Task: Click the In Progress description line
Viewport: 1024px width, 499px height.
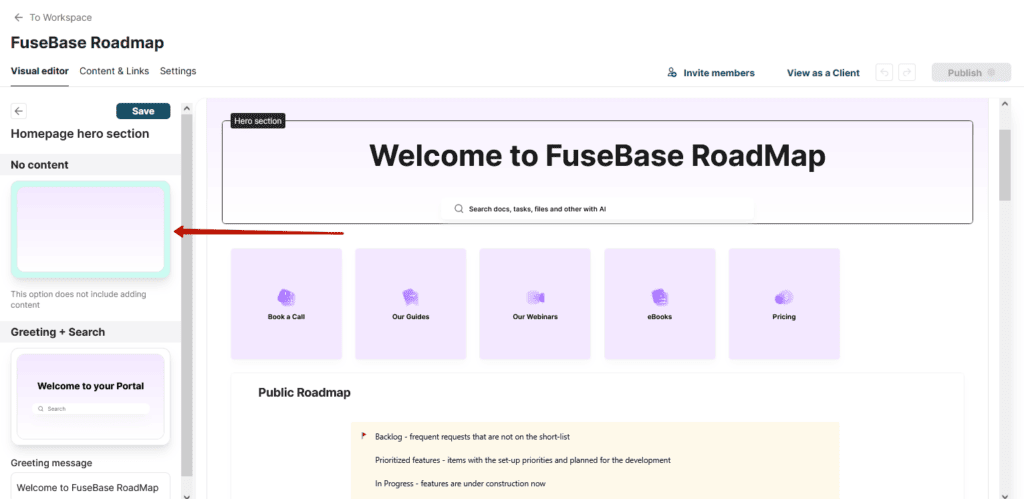Action: (x=460, y=484)
